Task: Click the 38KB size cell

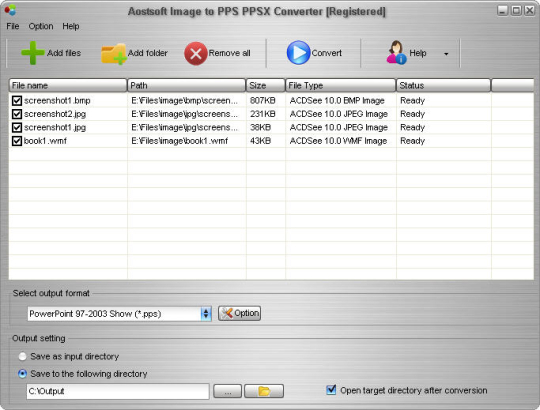Action: (x=260, y=127)
